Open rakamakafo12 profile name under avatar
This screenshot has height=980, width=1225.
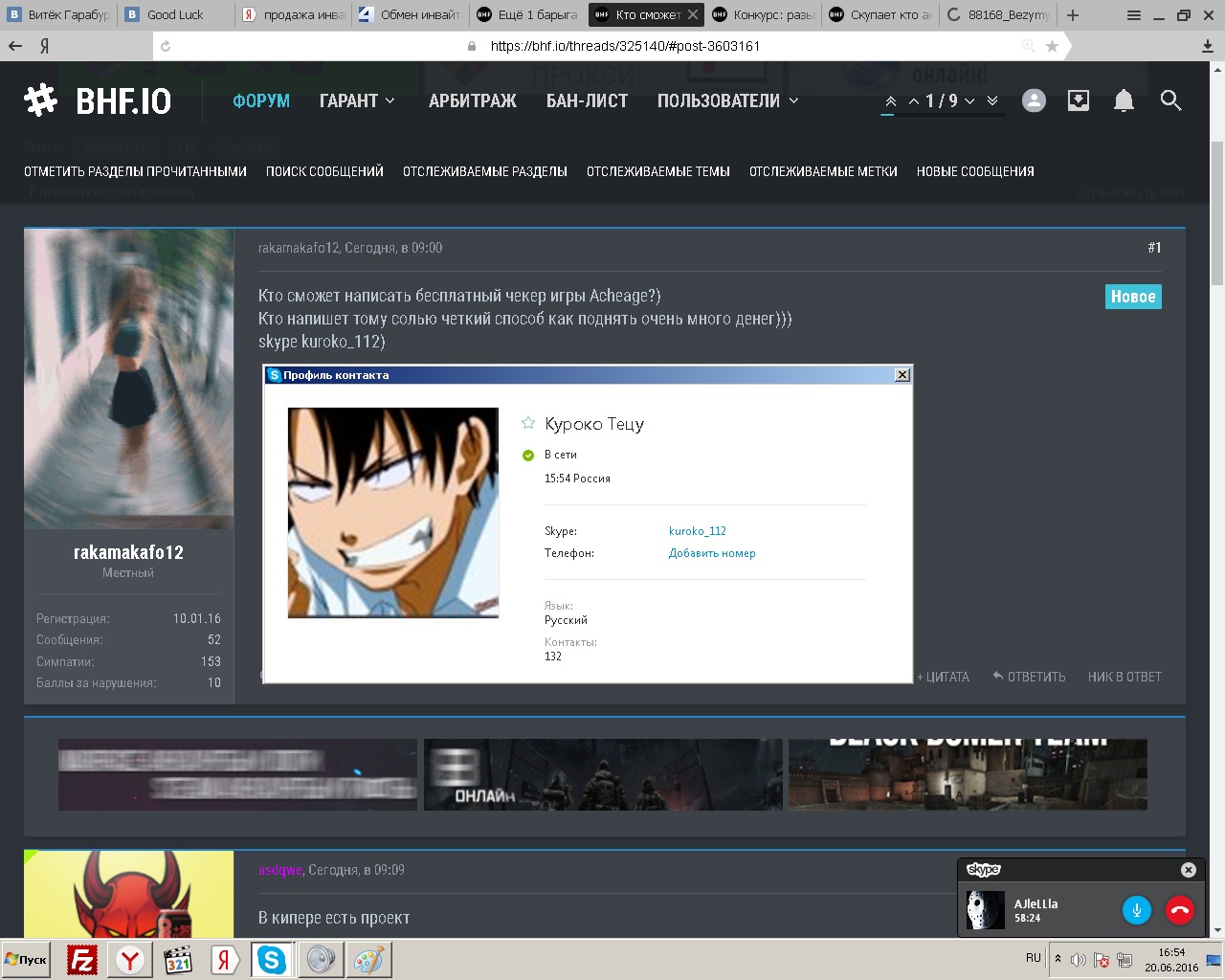pyautogui.click(x=128, y=552)
